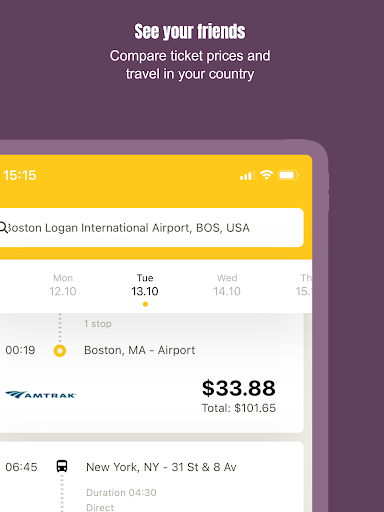Image resolution: width=384 pixels, height=512 pixels.
Task: Tap the 00:19 arrival time
Action: pos(20,350)
